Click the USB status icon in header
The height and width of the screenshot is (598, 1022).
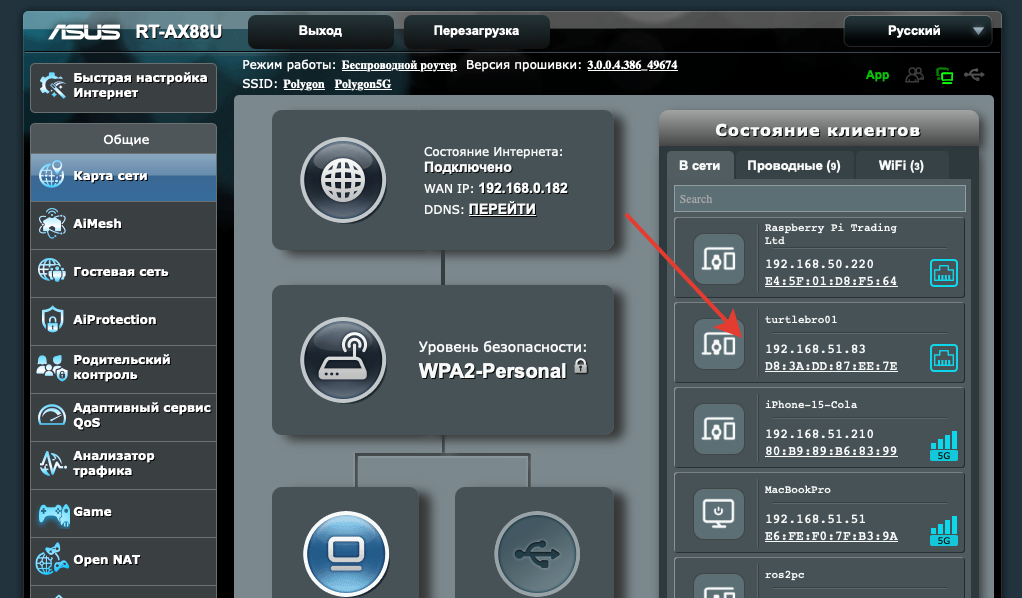point(975,75)
